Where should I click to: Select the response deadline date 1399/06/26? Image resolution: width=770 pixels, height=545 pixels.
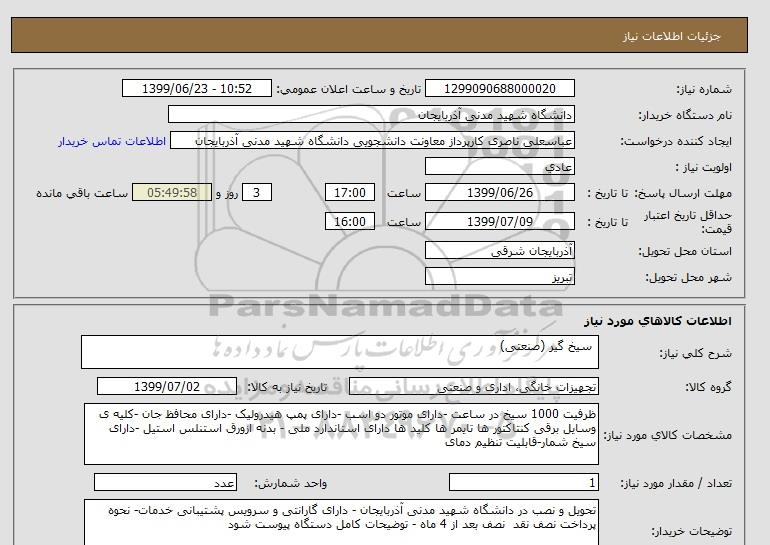point(500,192)
